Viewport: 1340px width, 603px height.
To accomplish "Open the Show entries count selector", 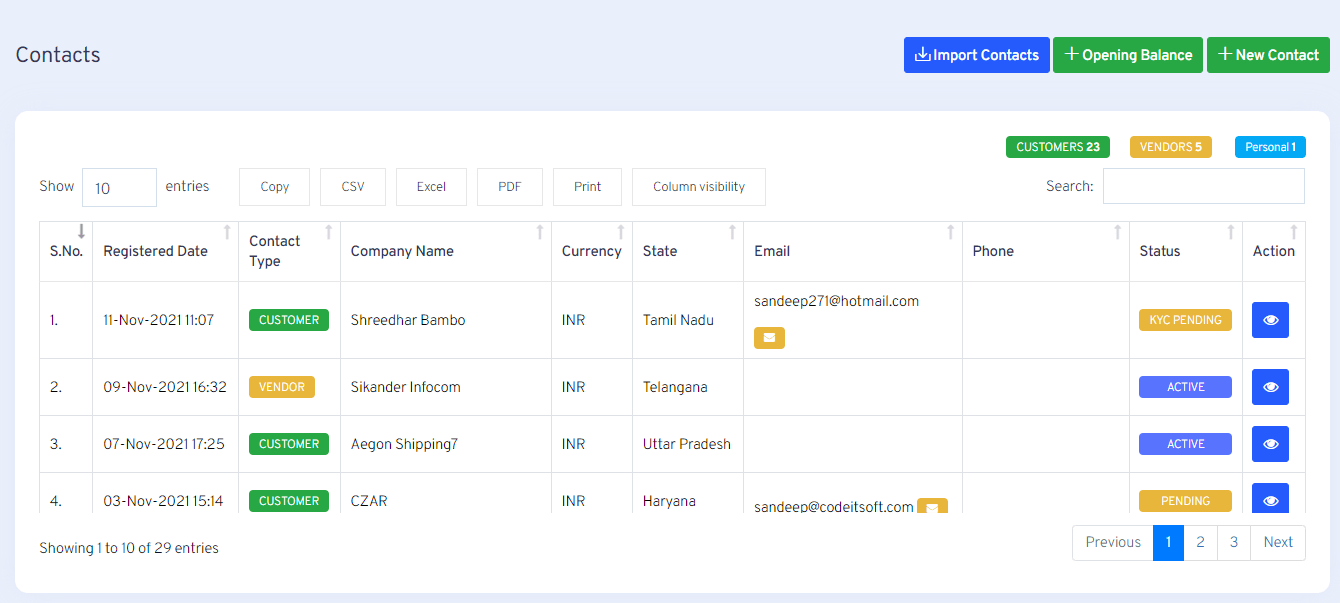I will 119,187.
